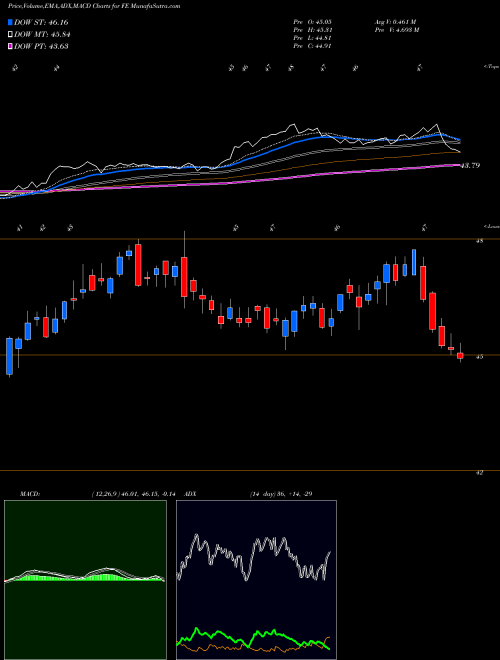The image size is (500, 660).
Task: Select the 'DOW MT: 45.84' legend text
Action: (42, 35)
